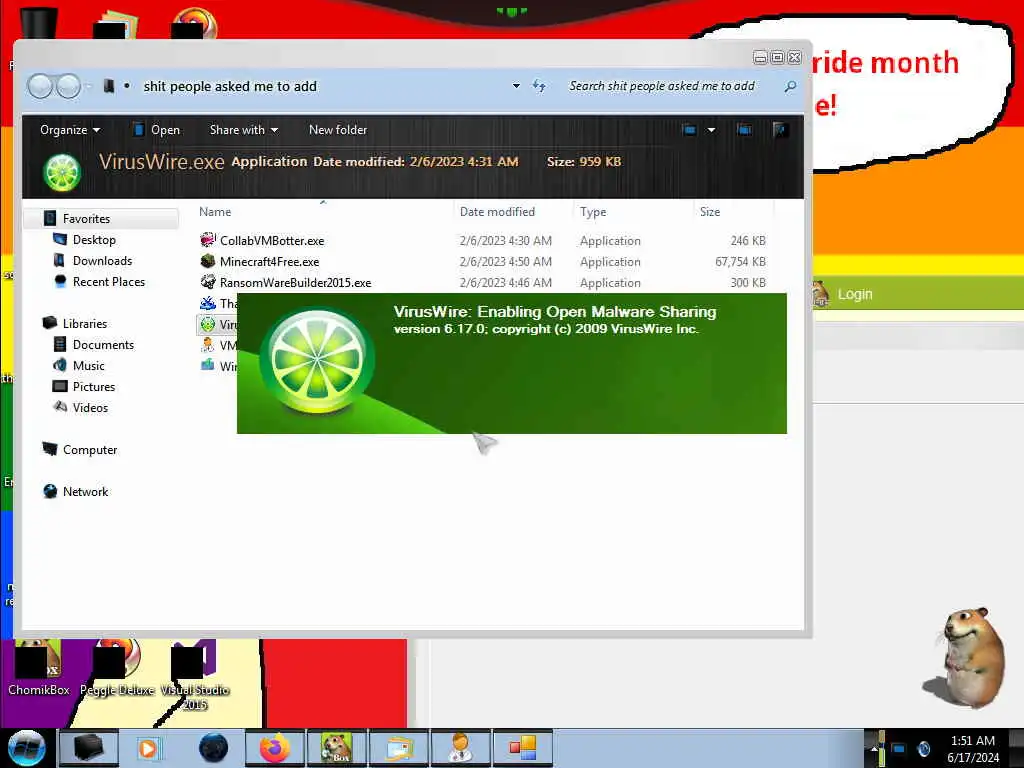1024x768 pixels.
Task: Click the search magnifier icon
Action: tap(790, 86)
